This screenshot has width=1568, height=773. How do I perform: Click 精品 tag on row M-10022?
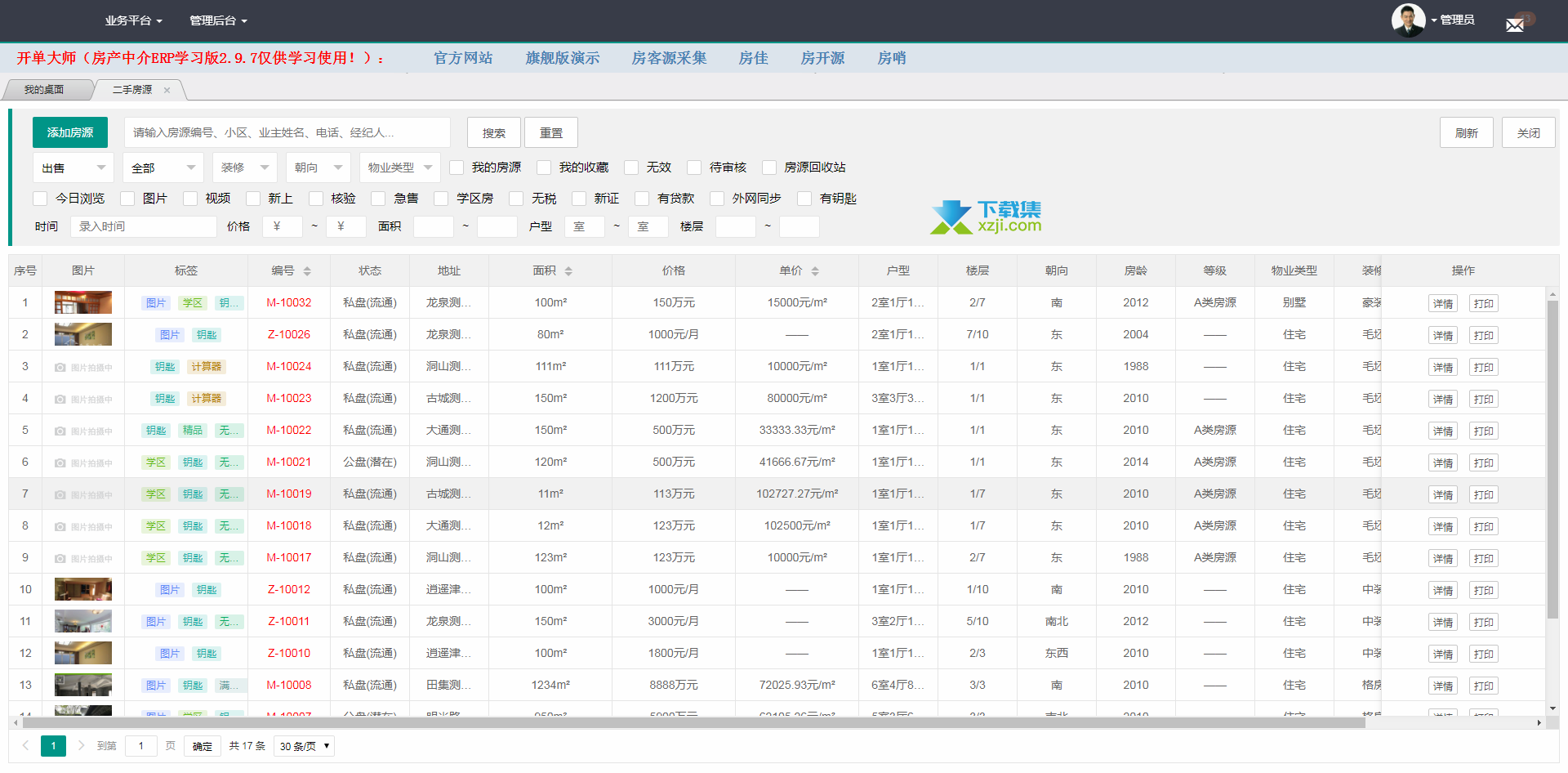pyautogui.click(x=193, y=431)
